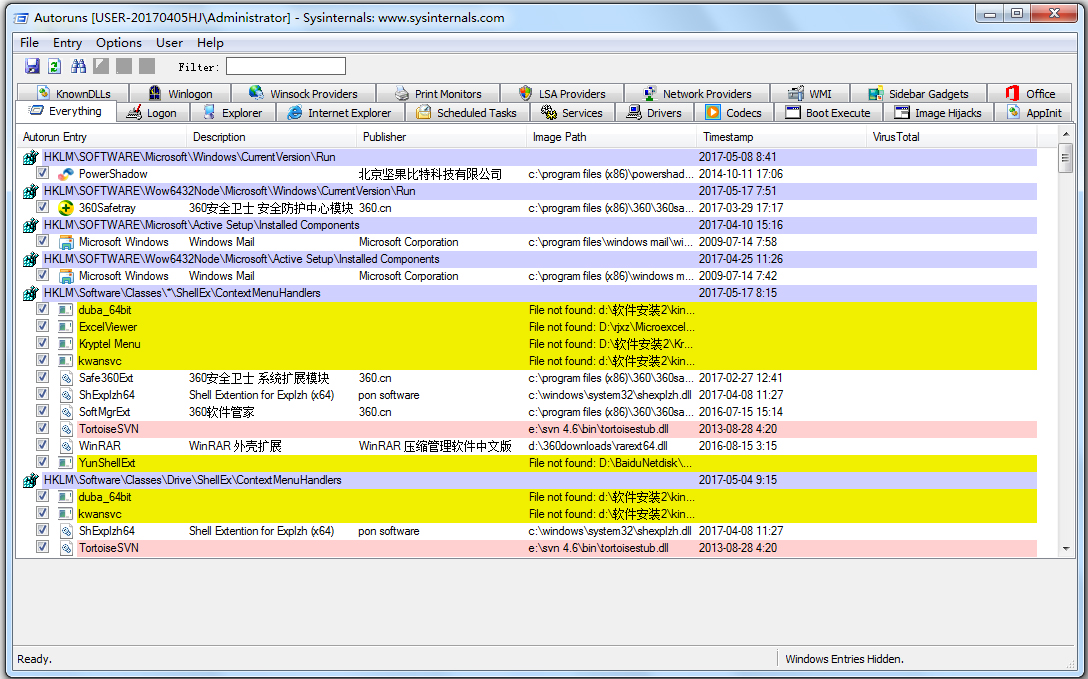The width and height of the screenshot is (1088, 679).
Task: Open the Print Monitors tab
Action: 438,93
